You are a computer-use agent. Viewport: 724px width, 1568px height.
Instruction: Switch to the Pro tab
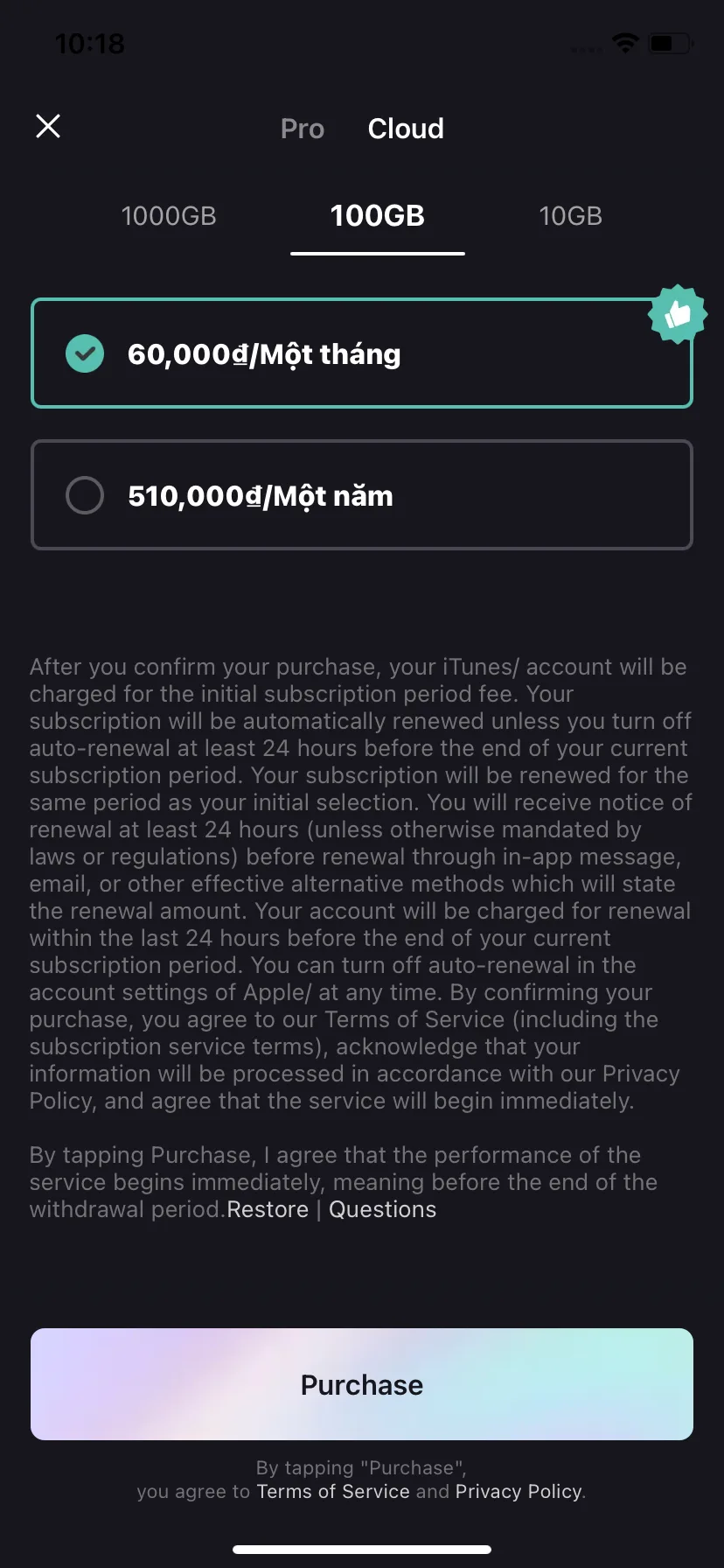(303, 129)
